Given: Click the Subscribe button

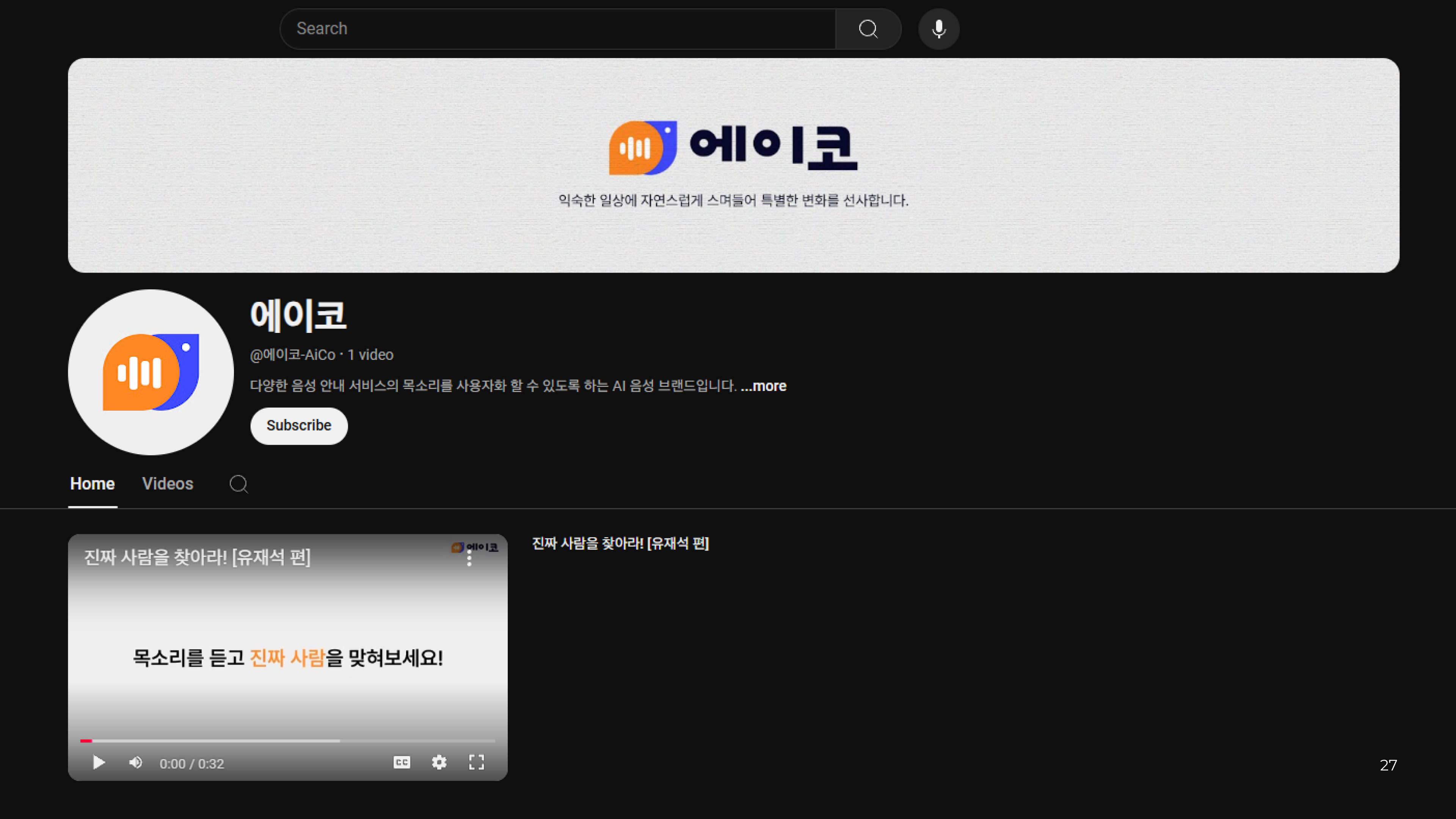Looking at the screenshot, I should [x=298, y=425].
